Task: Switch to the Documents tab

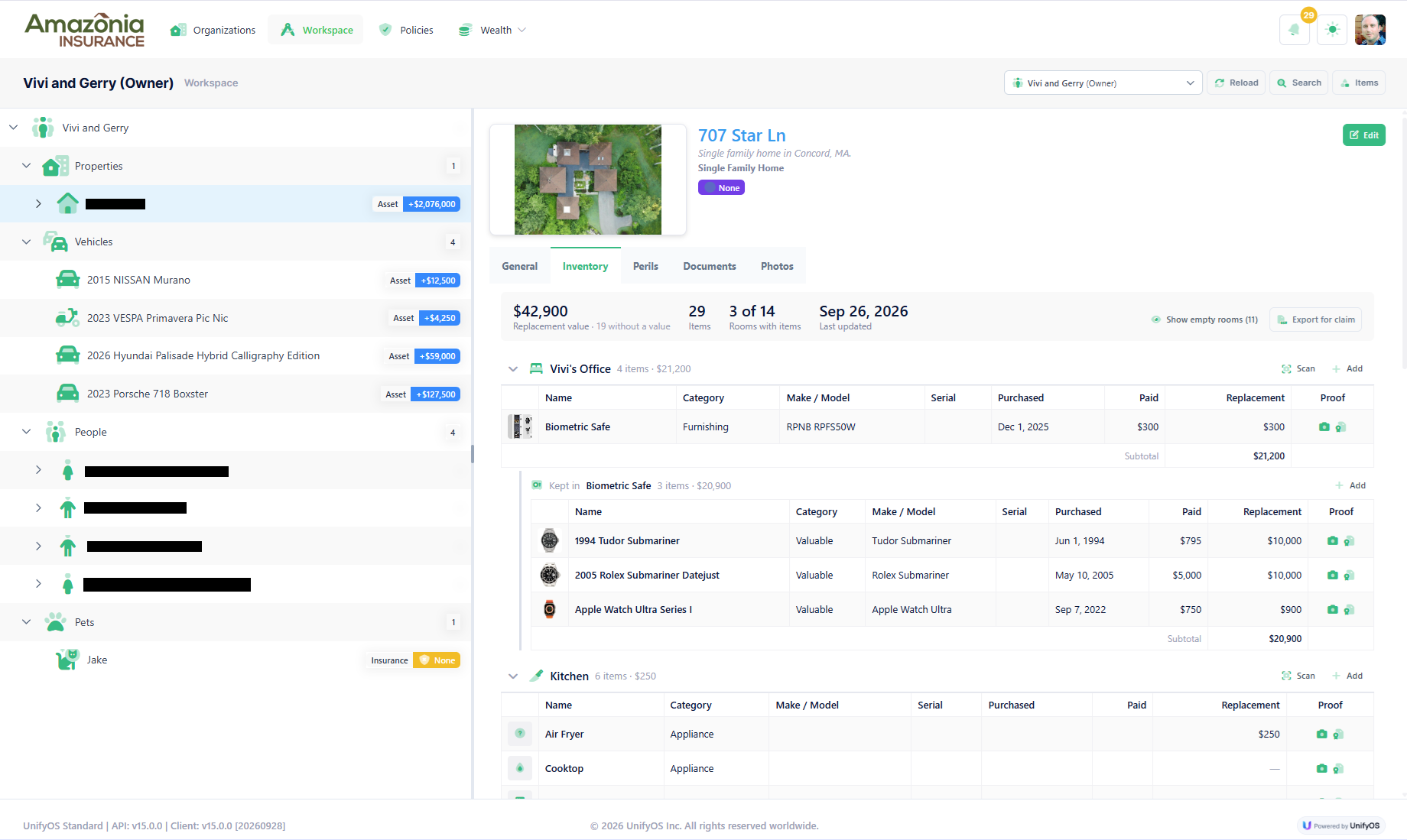Action: (710, 266)
